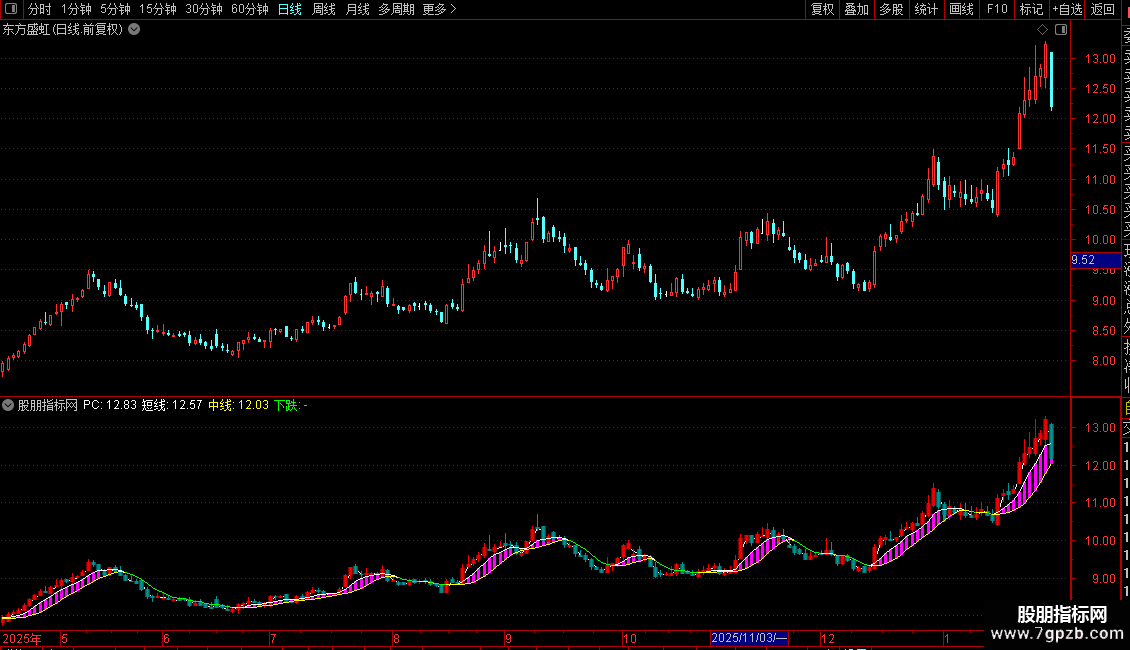Click the diamond marker icon above chart
1130x650 pixels.
1042,30
